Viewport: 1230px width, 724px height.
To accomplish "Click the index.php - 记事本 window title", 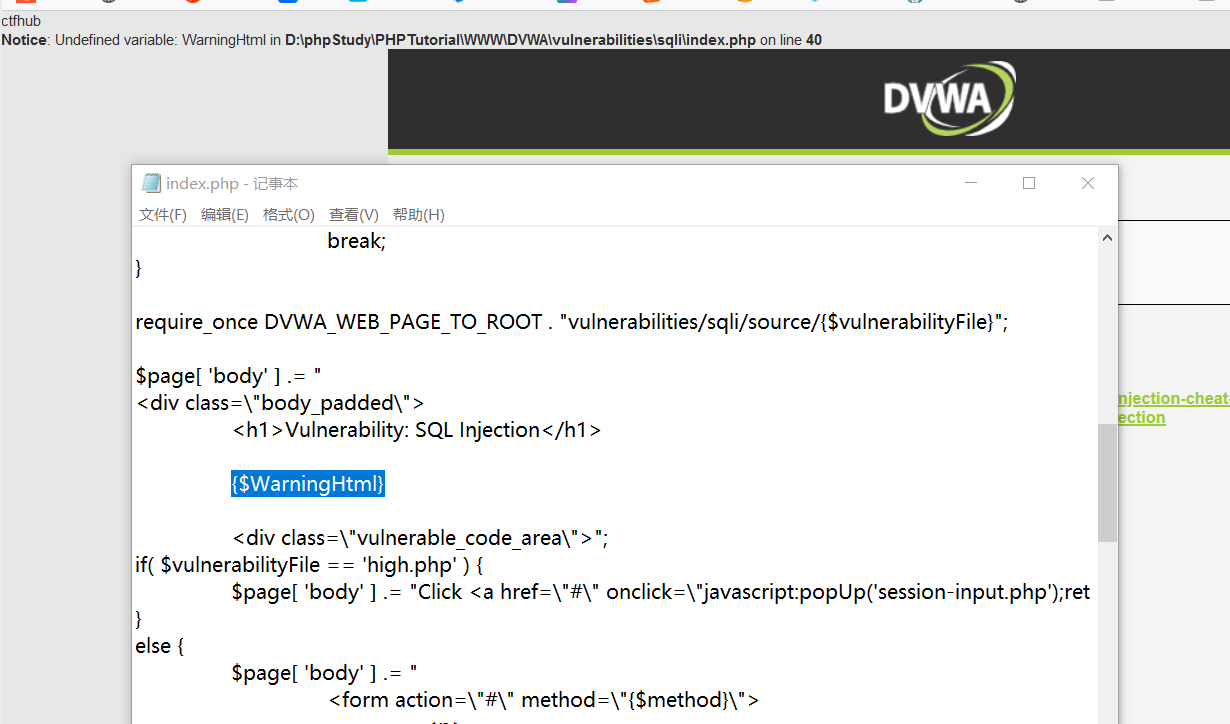I will coord(232,184).
